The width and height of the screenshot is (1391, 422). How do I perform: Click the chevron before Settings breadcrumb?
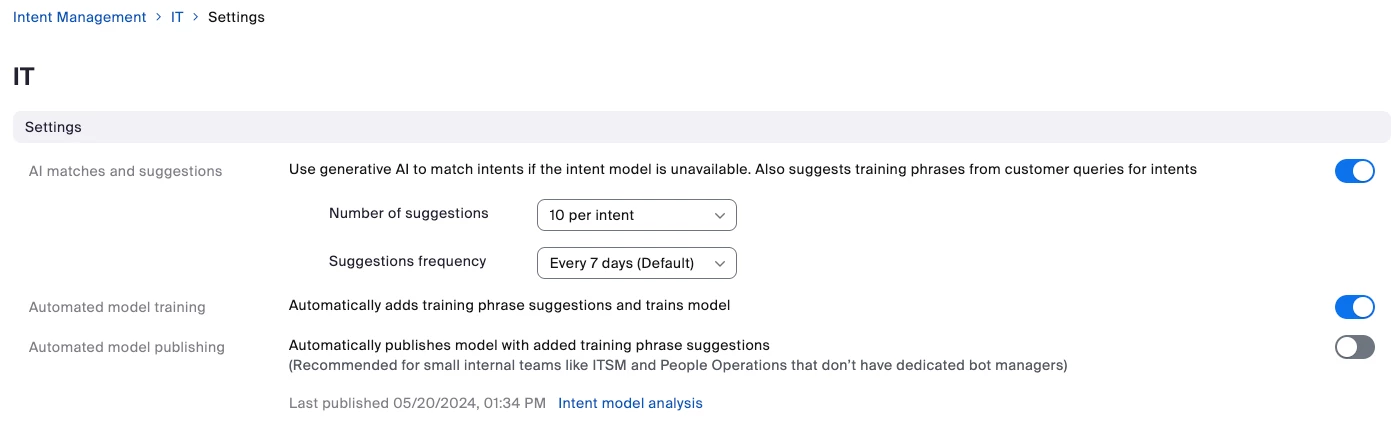tap(196, 18)
